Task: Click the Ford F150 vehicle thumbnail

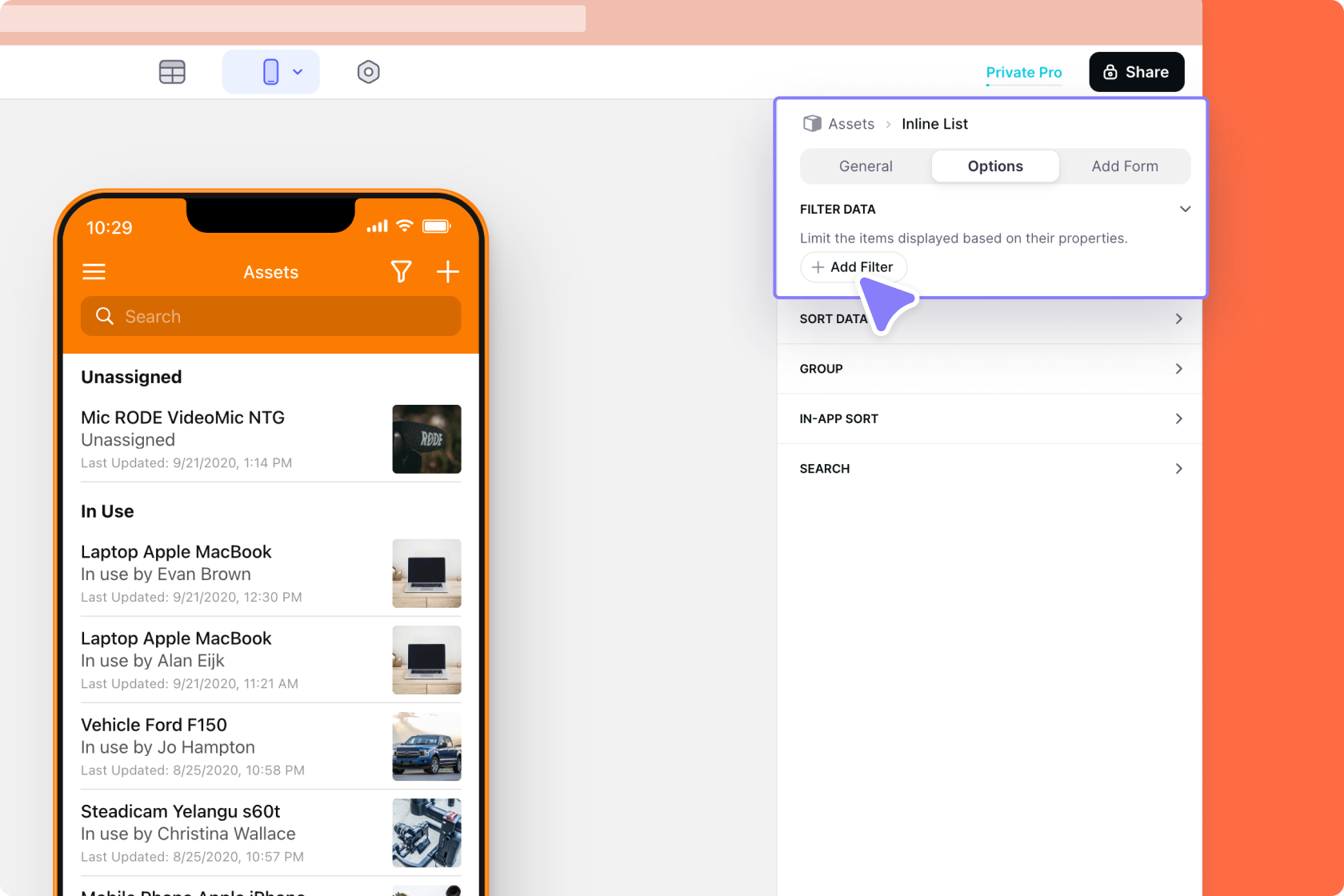Action: 426,746
